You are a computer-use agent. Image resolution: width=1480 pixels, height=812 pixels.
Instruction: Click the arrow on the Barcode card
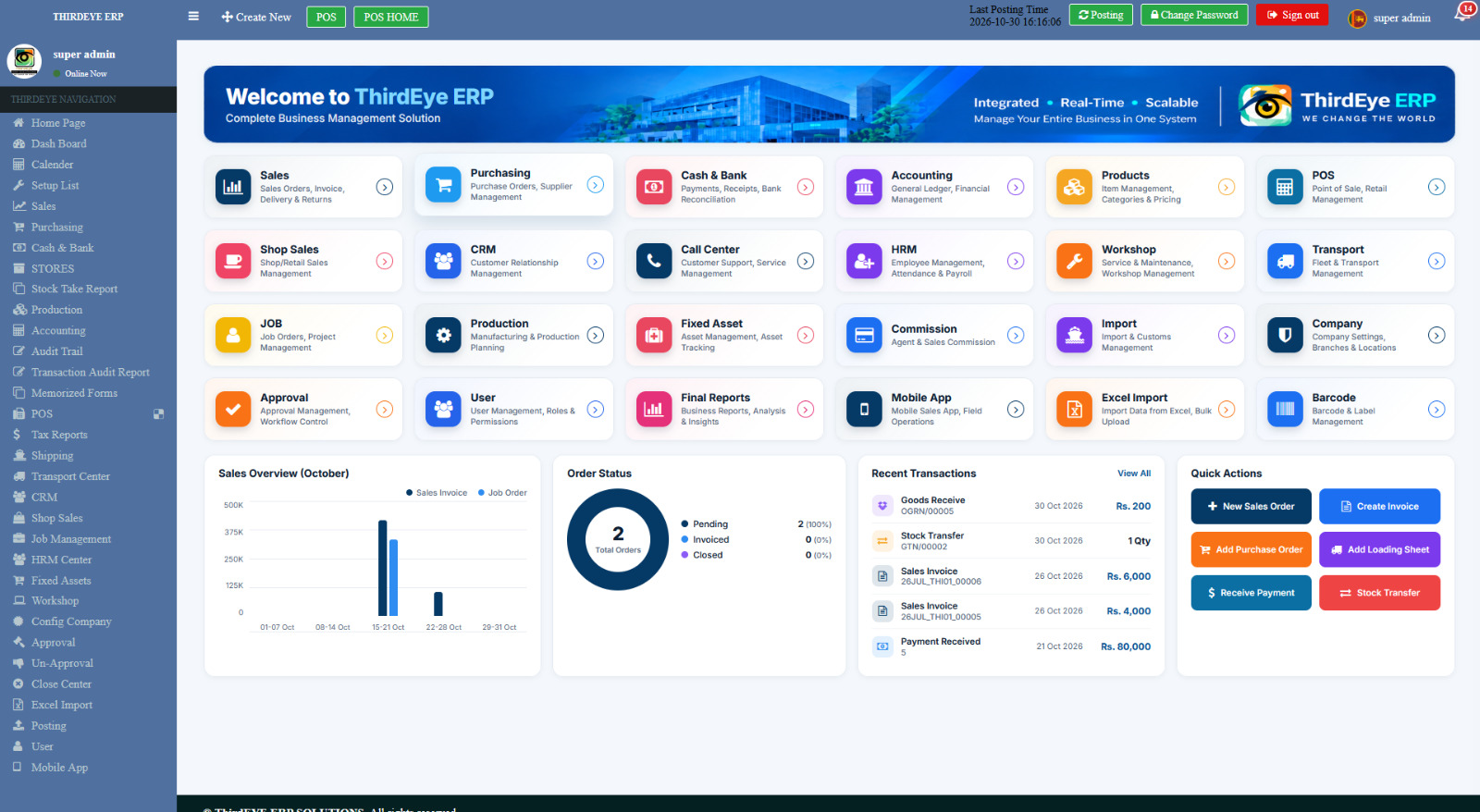1437,409
